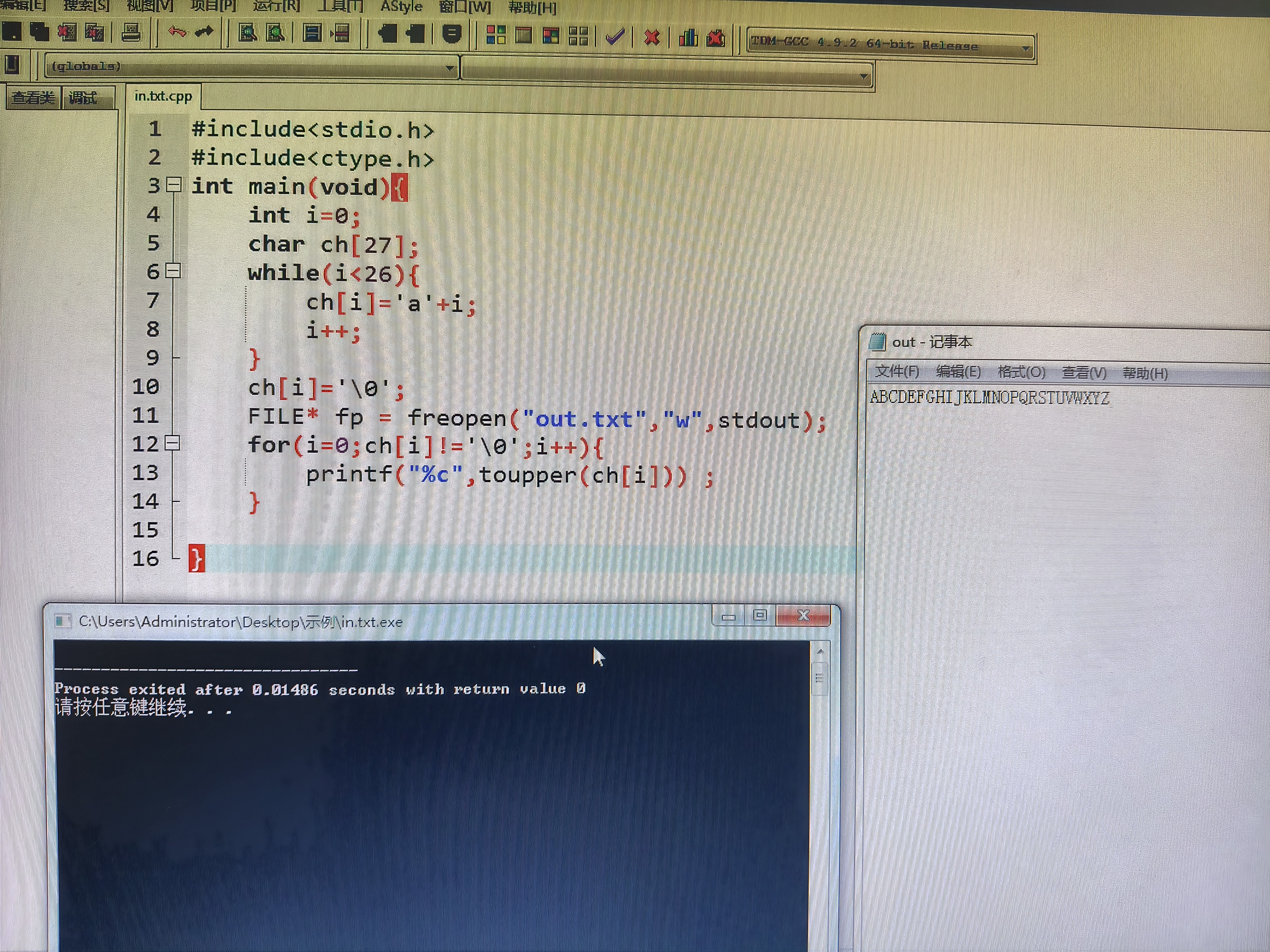1270x952 pixels.
Task: Click the console window's vertical scrollbar up arrow
Action: (820, 651)
